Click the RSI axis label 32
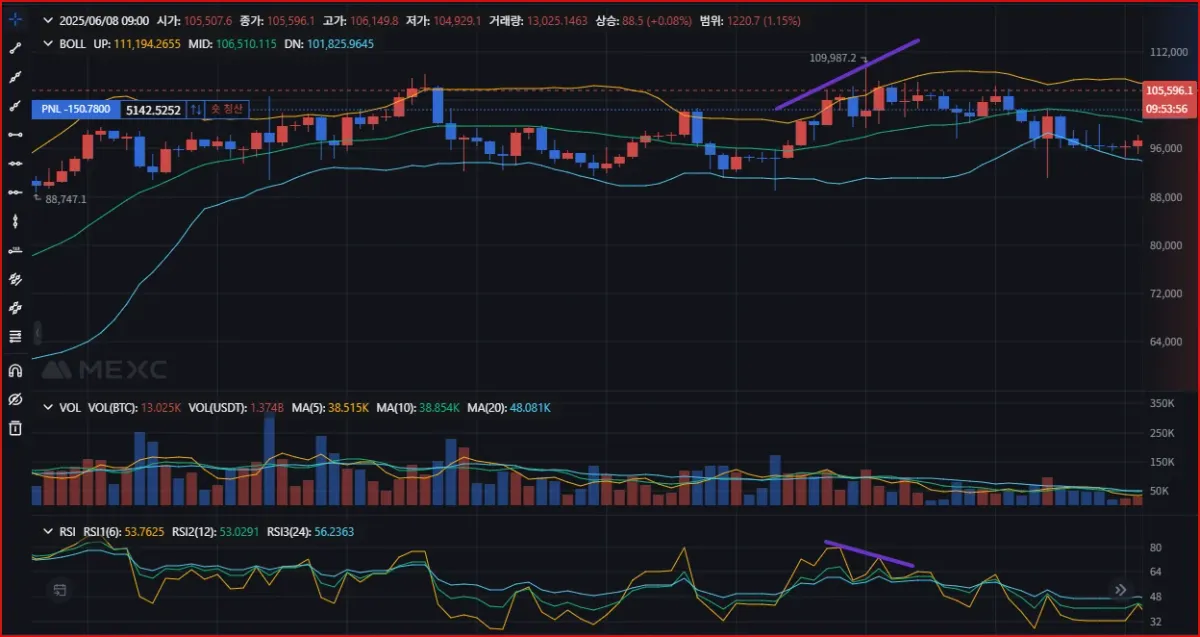The width and height of the screenshot is (1200, 637). click(x=1154, y=622)
